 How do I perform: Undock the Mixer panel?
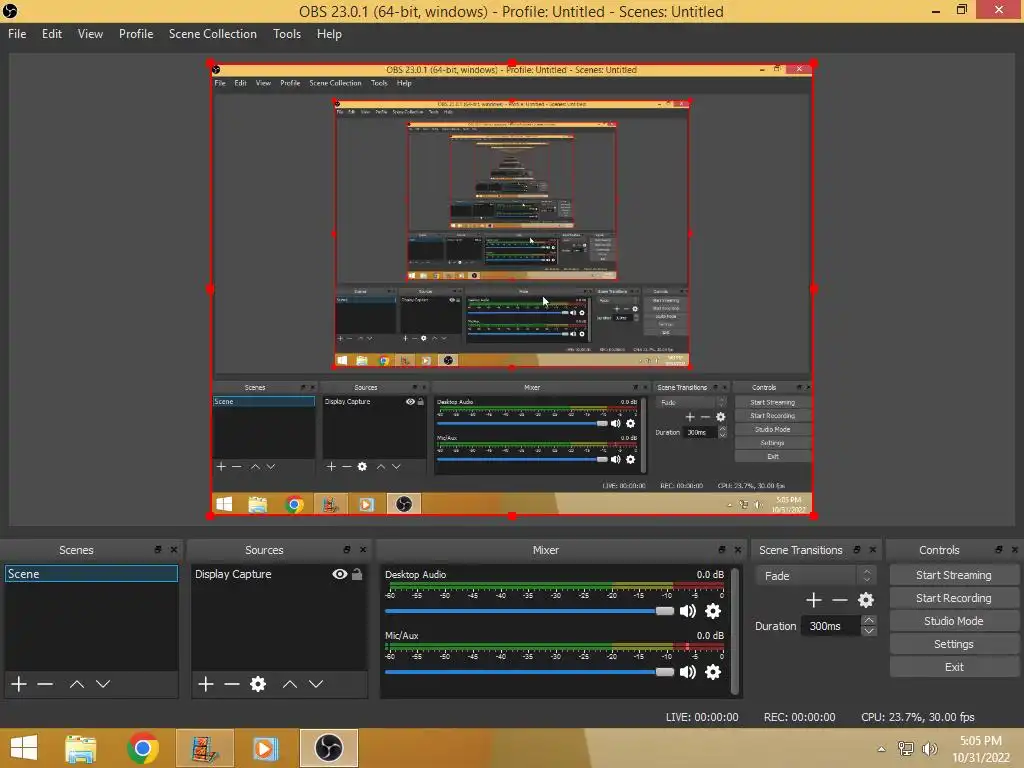[722, 550]
